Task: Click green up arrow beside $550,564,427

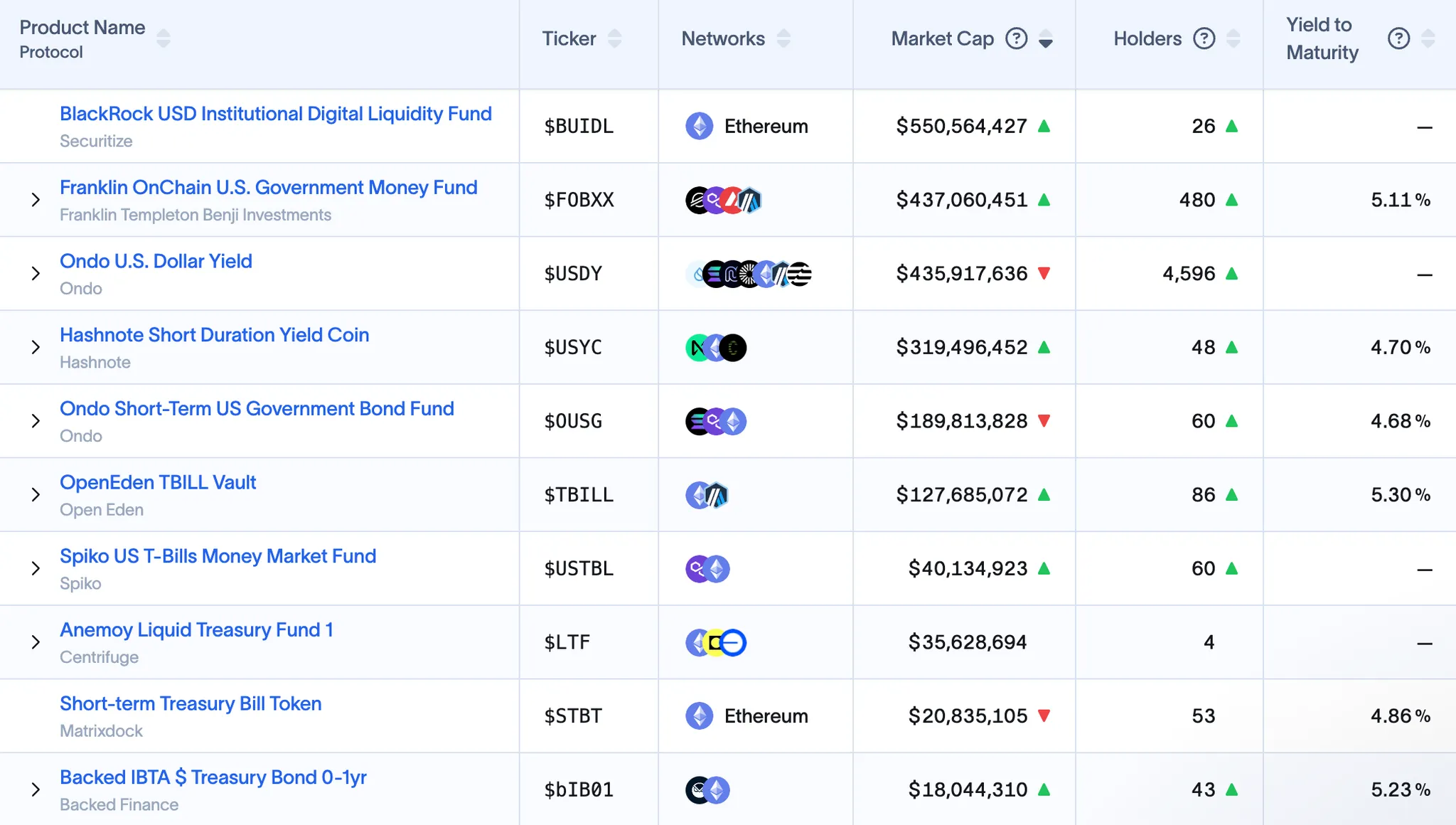Action: [1044, 127]
